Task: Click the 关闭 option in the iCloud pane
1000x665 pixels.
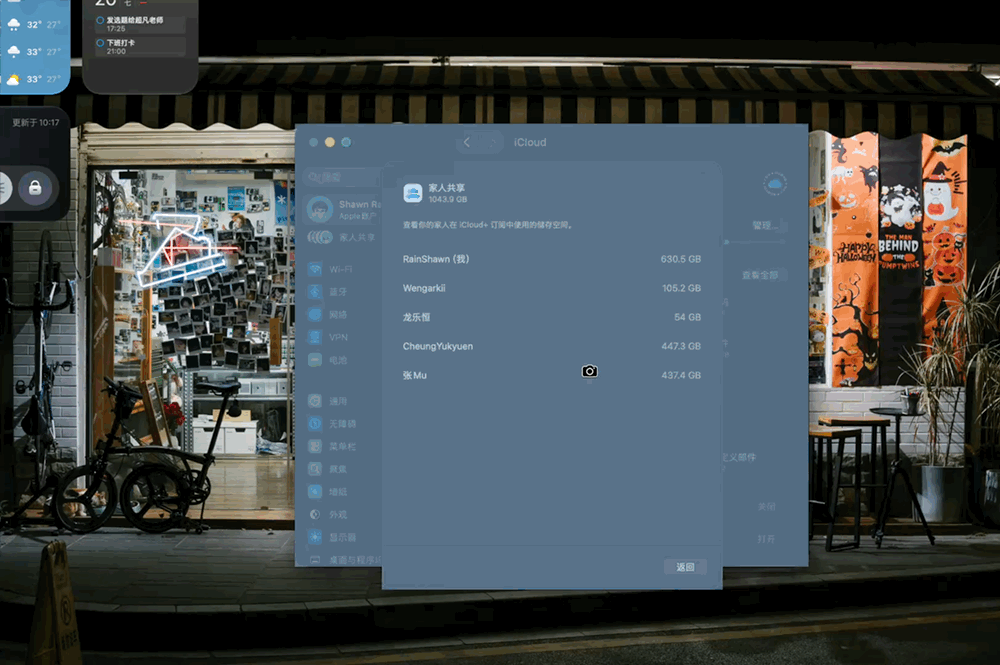Action: pos(767,506)
